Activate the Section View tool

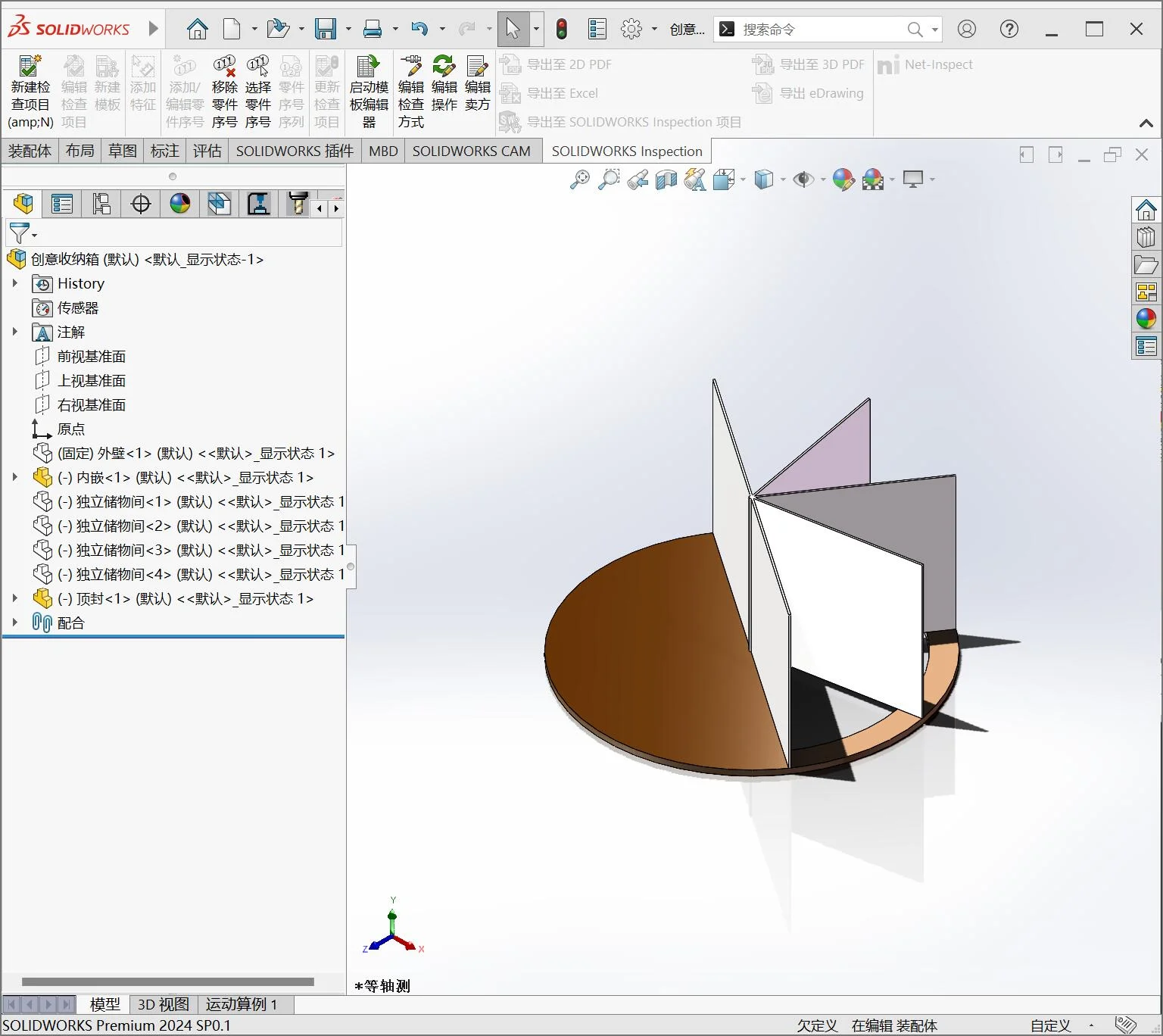click(666, 179)
